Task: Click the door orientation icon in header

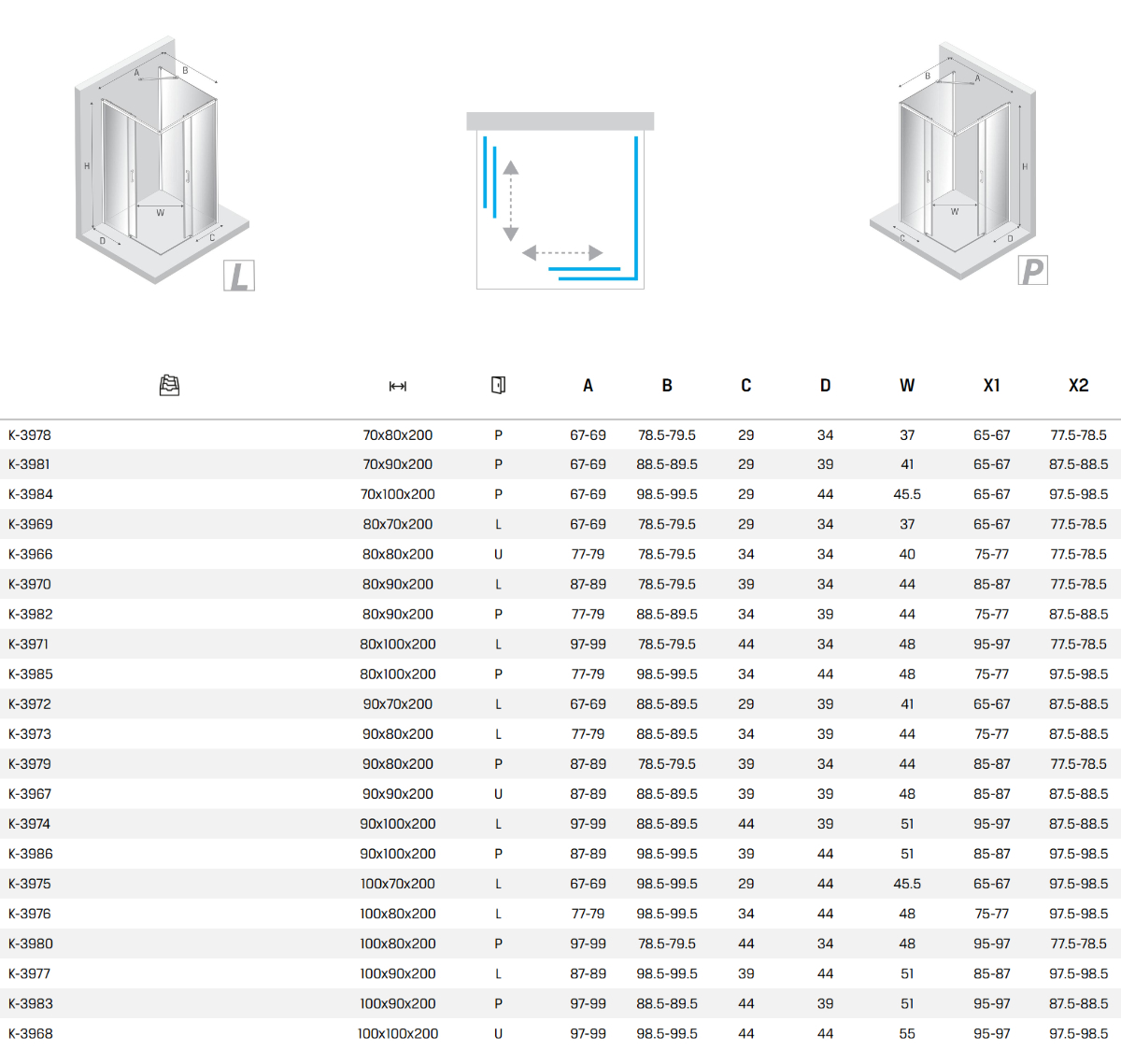Action: pos(498,385)
